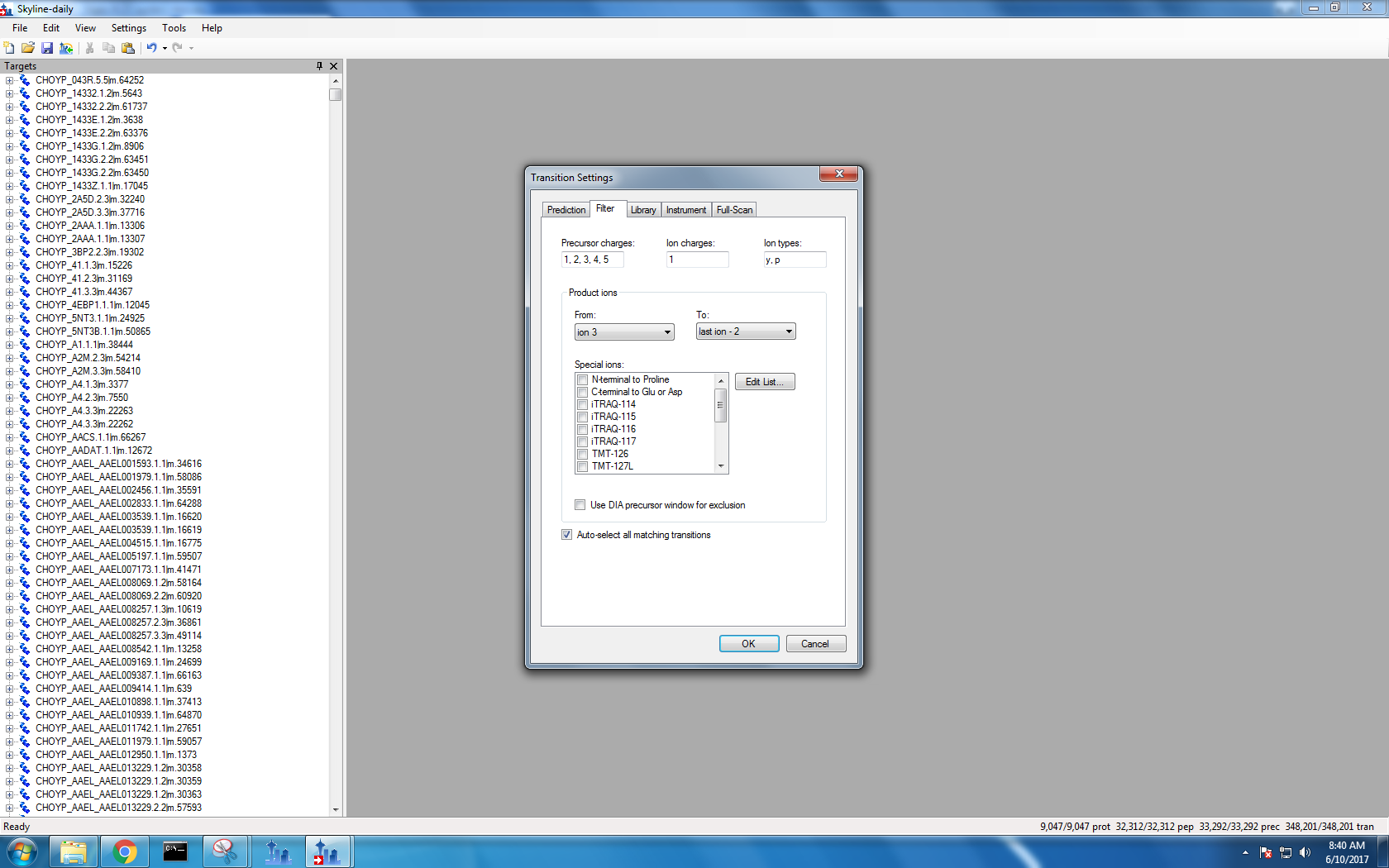Open the From product ion dropdown

coord(624,332)
